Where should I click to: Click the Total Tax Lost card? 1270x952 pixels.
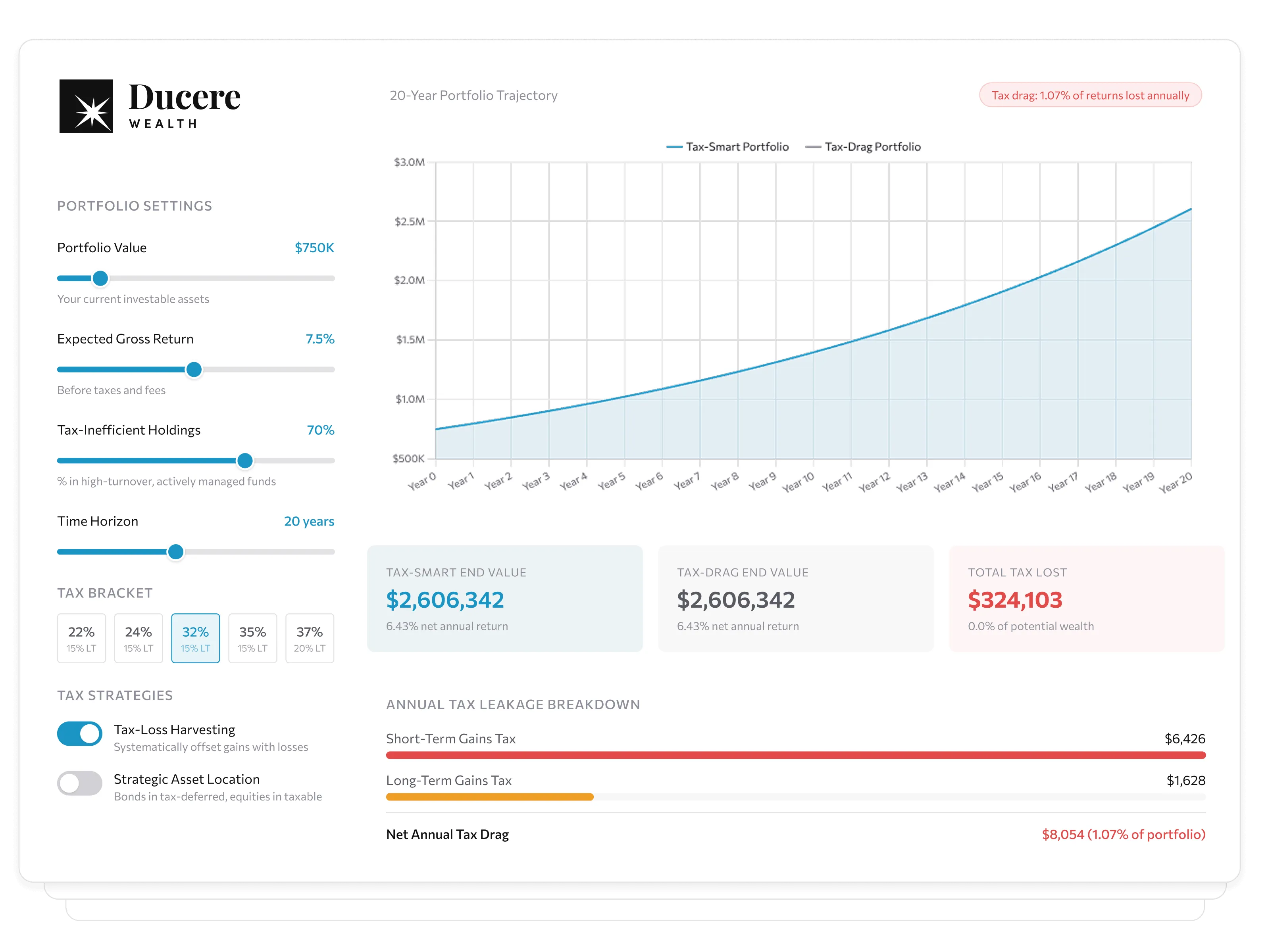(x=1087, y=599)
